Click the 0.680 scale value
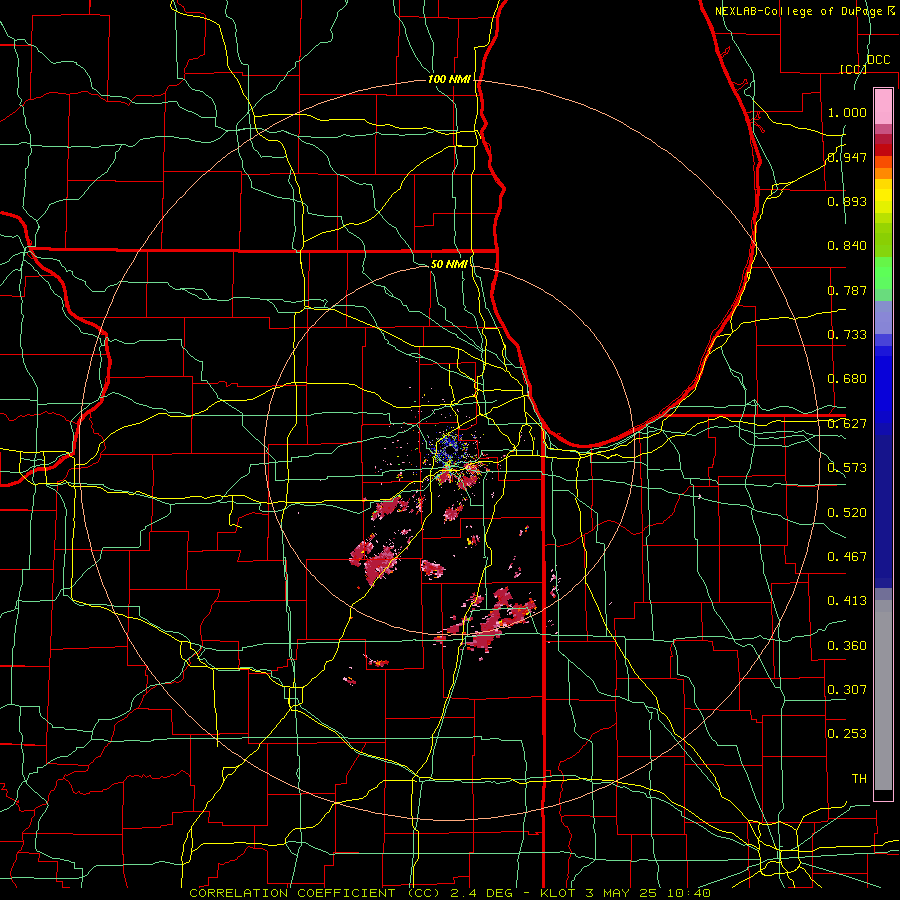Screen dimensions: 900x900 (847, 379)
